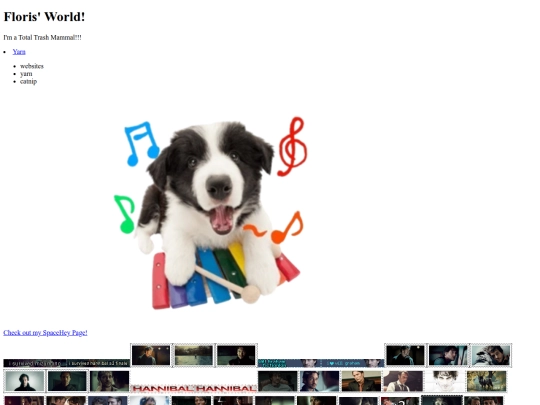
Task: Click the stamp of man hugging a dog
Action: [x=491, y=355]
